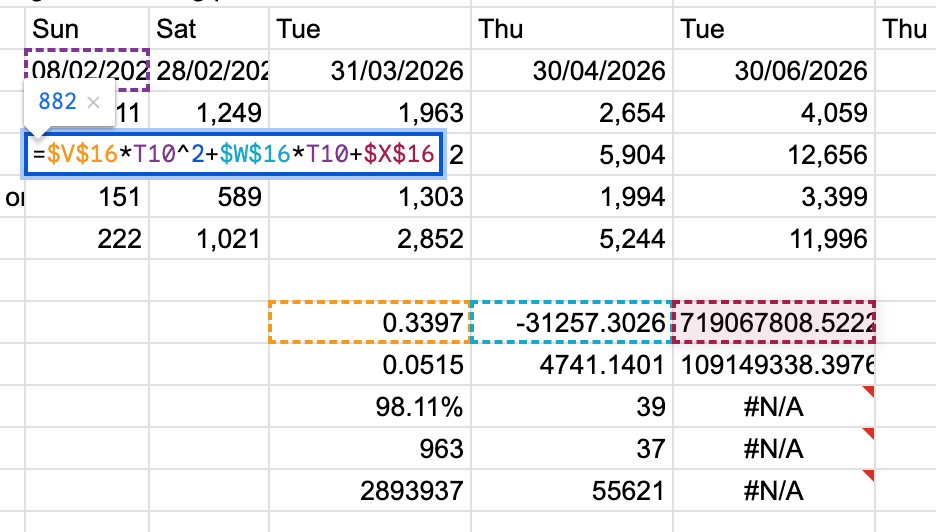The height and width of the screenshot is (532, 936).
Task: Select the Sat header cell
Action: tap(209, 28)
